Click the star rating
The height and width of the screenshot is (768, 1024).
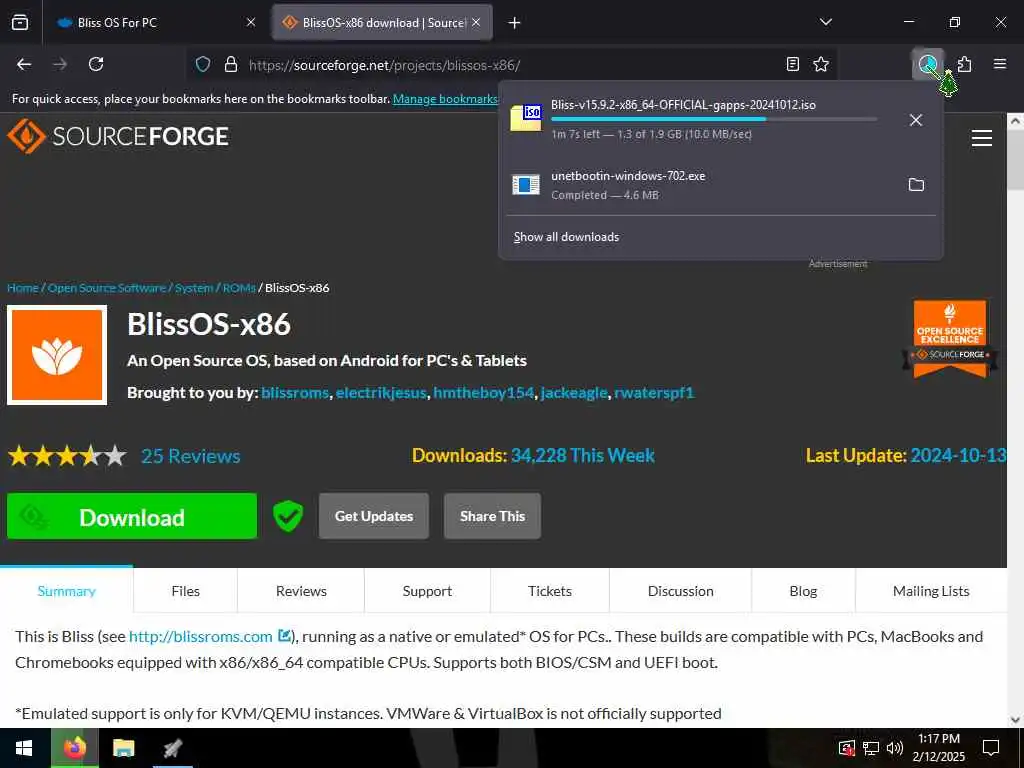pos(67,456)
